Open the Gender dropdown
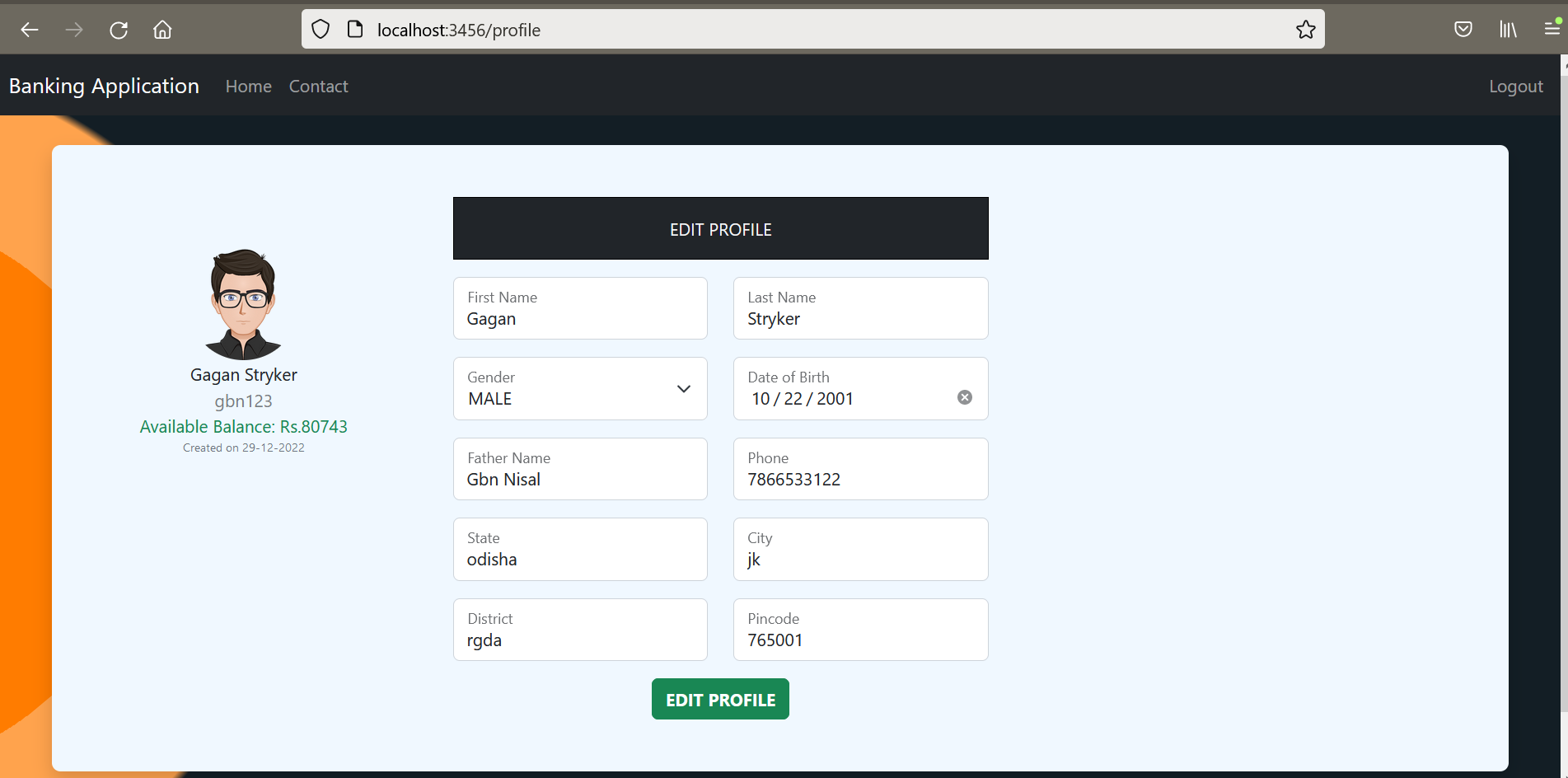 683,388
